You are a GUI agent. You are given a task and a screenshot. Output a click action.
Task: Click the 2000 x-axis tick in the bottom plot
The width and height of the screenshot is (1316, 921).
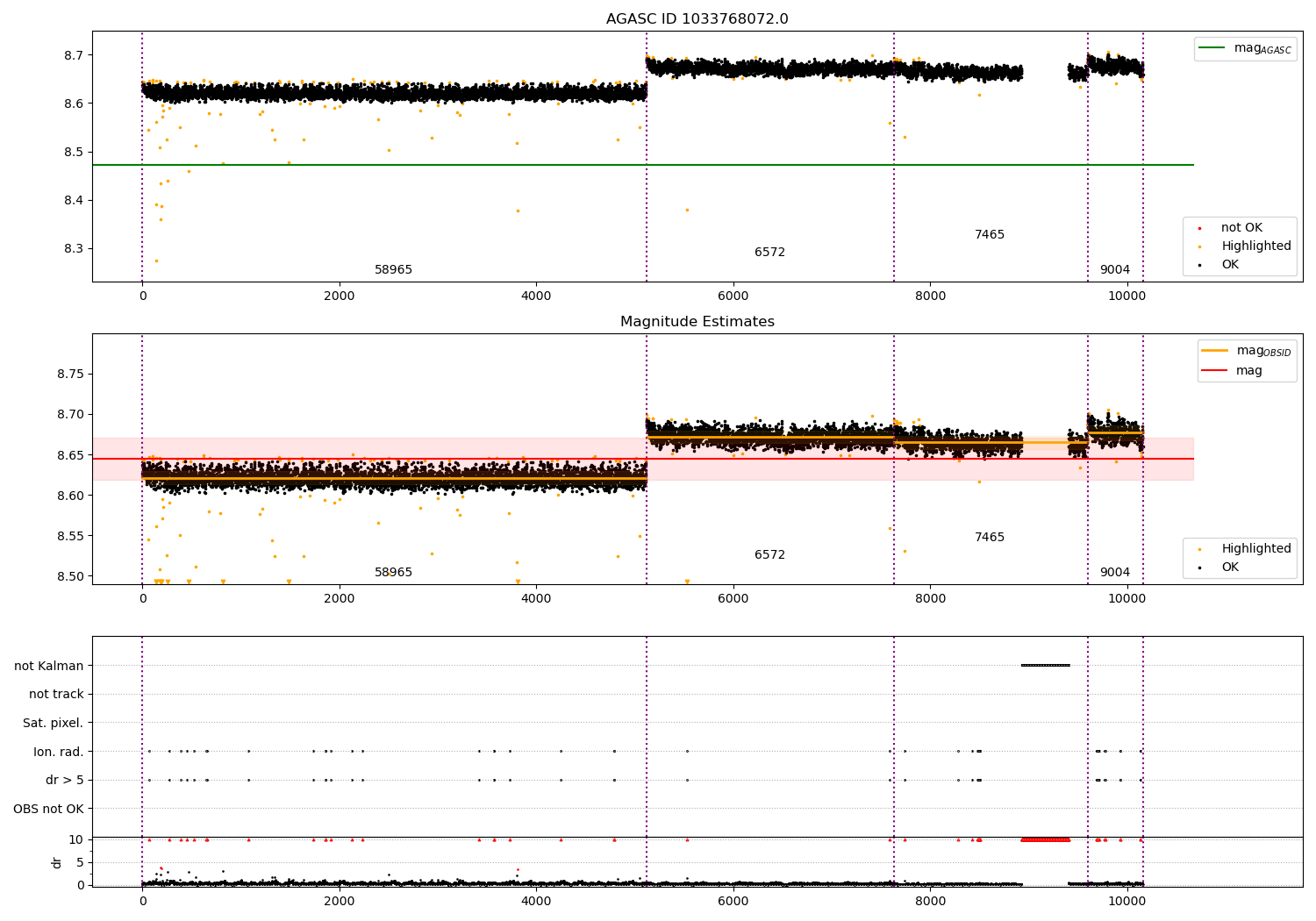[x=340, y=902]
